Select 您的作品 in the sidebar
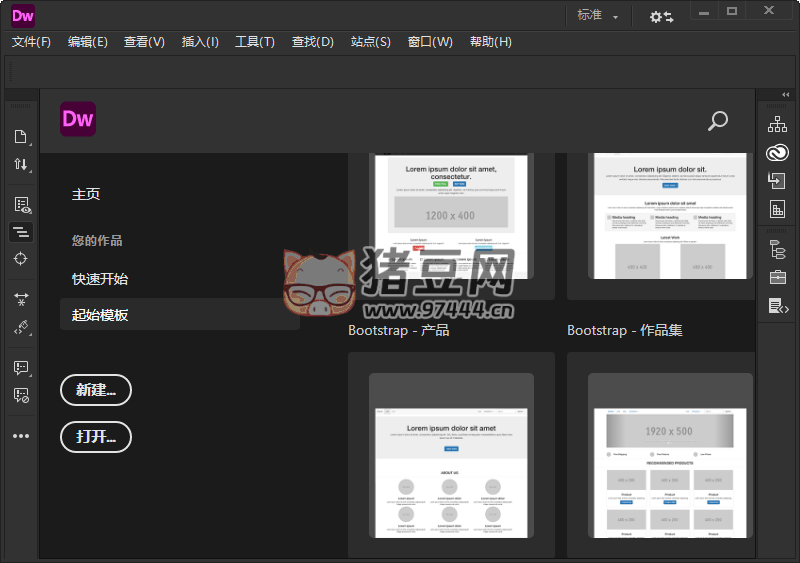800x563 pixels. pos(97,240)
